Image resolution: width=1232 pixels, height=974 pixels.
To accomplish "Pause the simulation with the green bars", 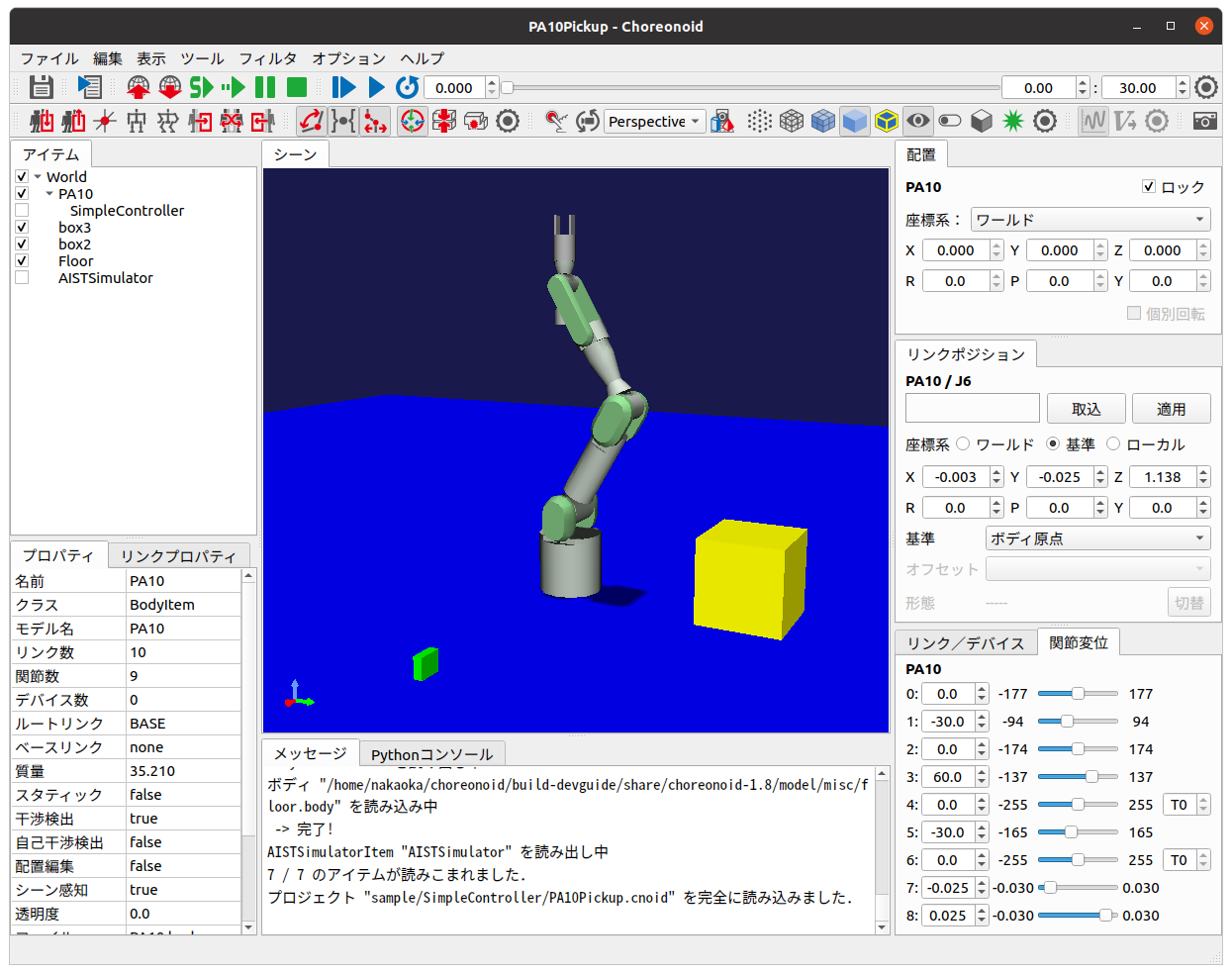I will coord(265,87).
